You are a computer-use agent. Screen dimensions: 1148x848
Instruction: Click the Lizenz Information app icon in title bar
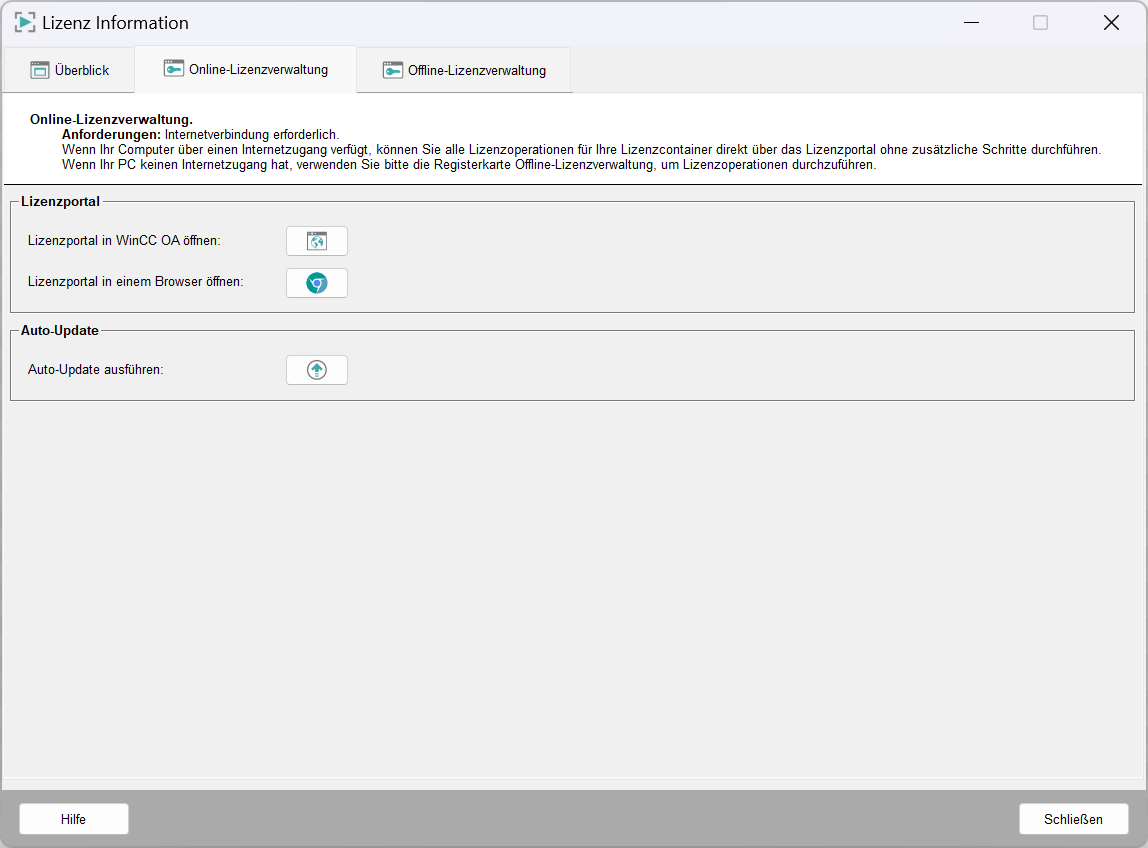tap(24, 22)
